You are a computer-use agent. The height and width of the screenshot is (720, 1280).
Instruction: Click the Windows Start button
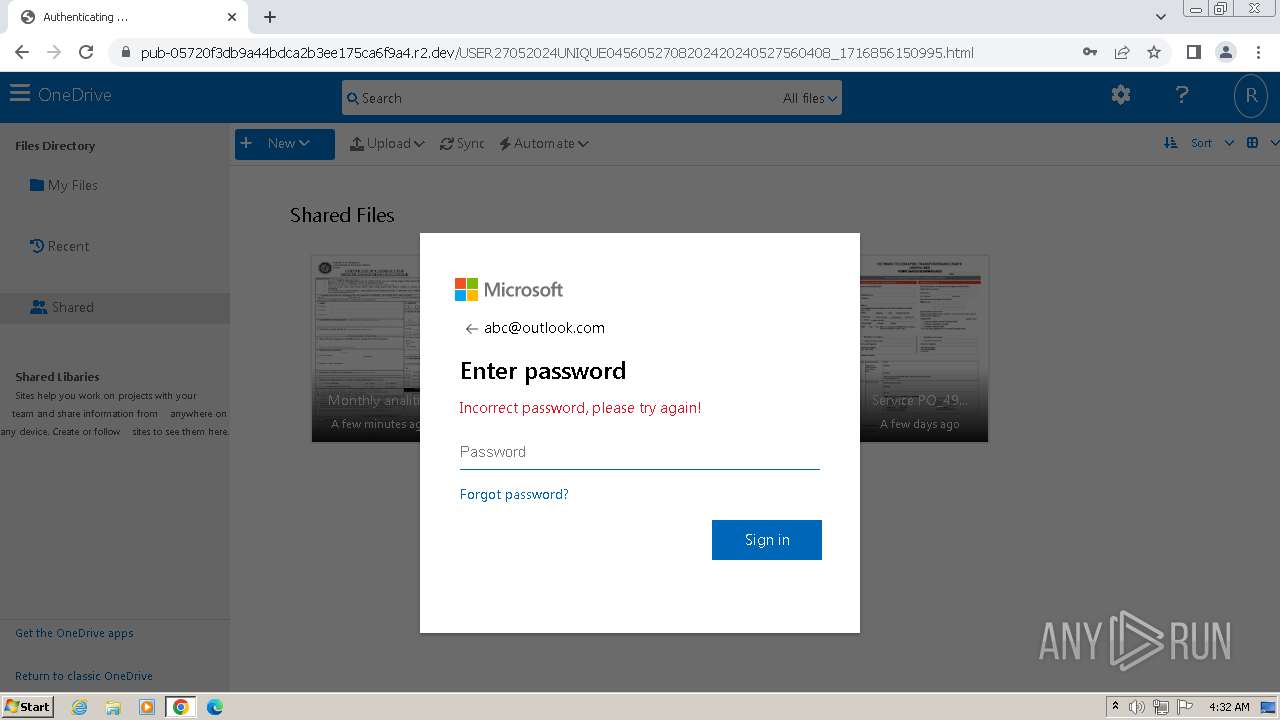pyautogui.click(x=27, y=707)
